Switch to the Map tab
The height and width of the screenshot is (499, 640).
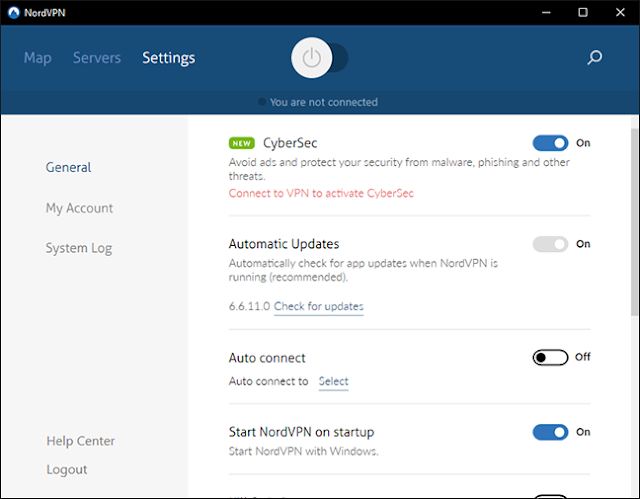point(38,58)
